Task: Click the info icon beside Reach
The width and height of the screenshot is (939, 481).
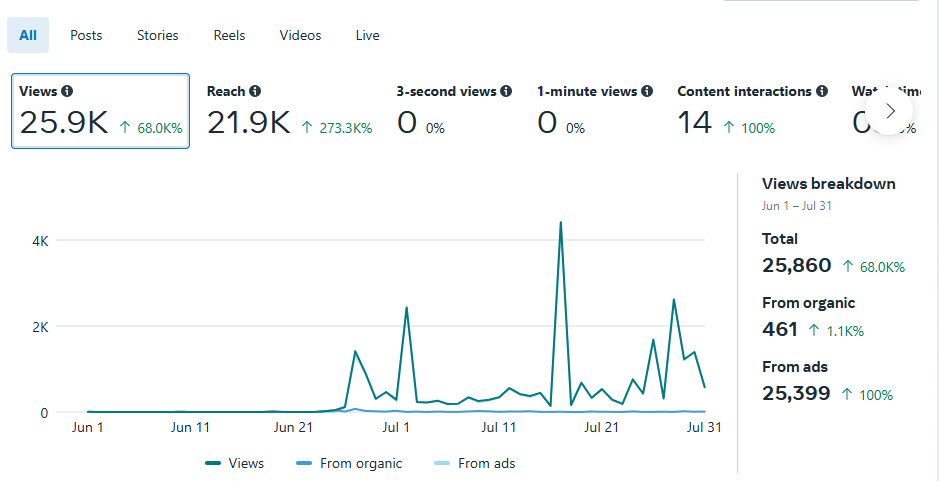Action: click(255, 91)
